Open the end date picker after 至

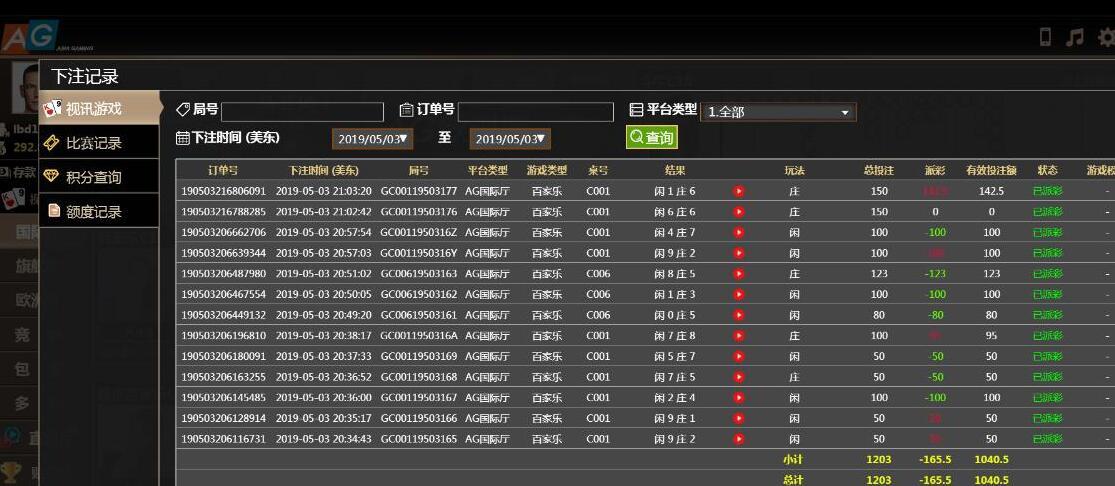(510, 139)
